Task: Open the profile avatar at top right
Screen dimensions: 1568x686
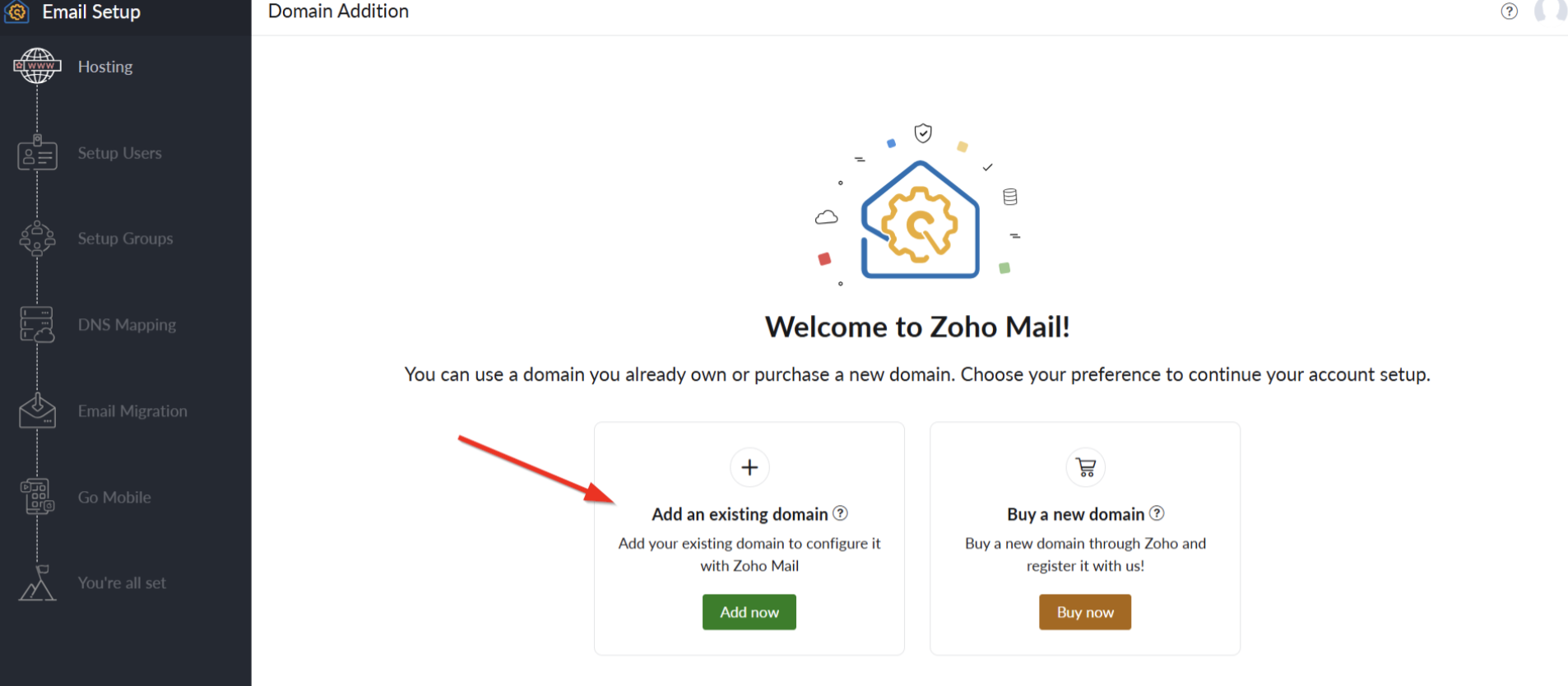Action: coord(1550,10)
